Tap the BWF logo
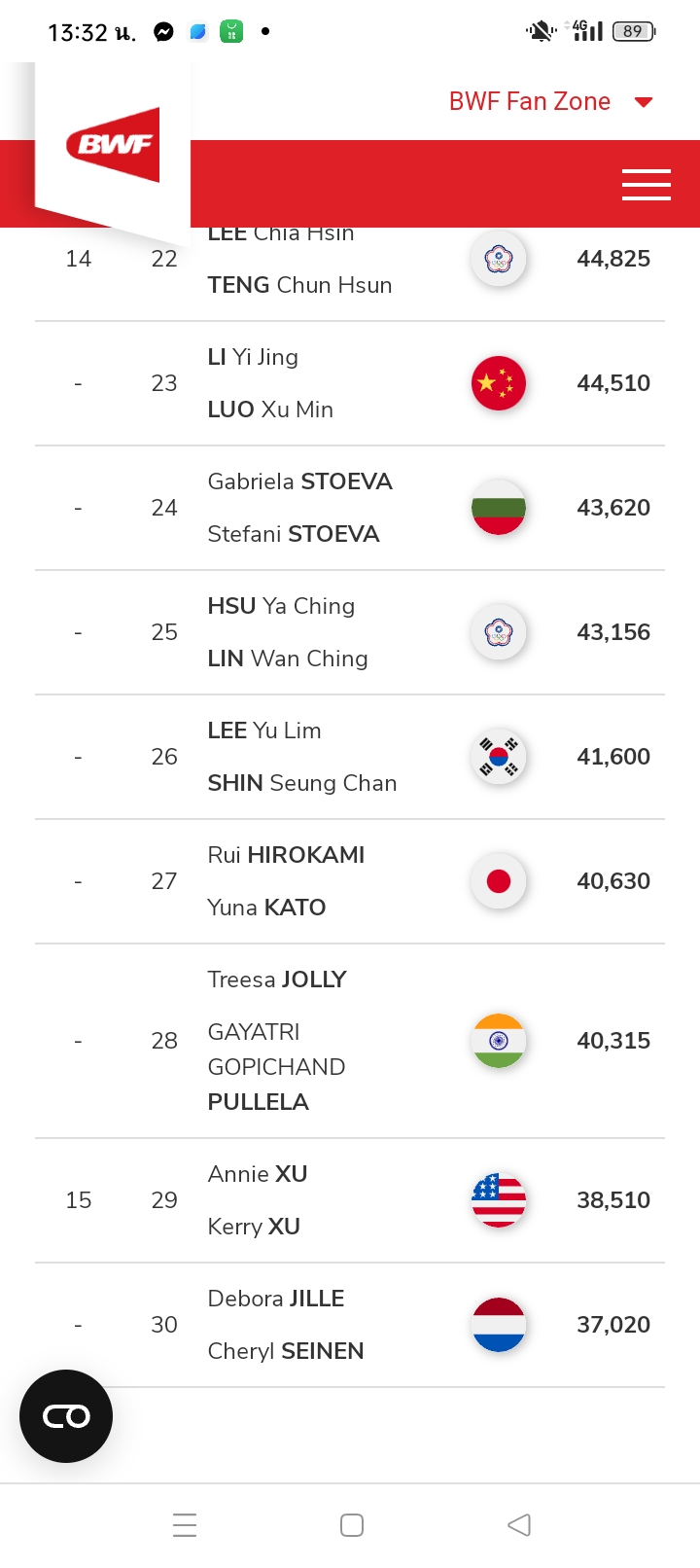The image size is (700, 1568). tap(113, 145)
